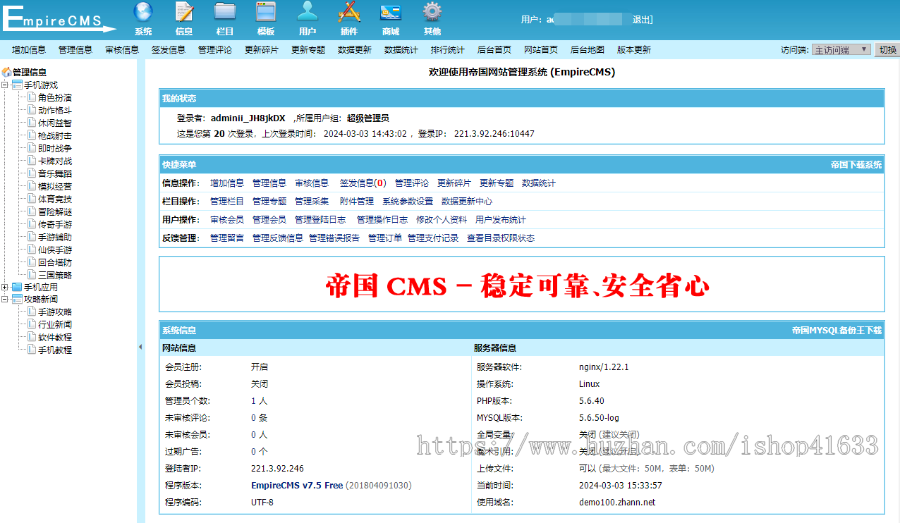Open 卡牌对战 in the column tree

point(55,161)
